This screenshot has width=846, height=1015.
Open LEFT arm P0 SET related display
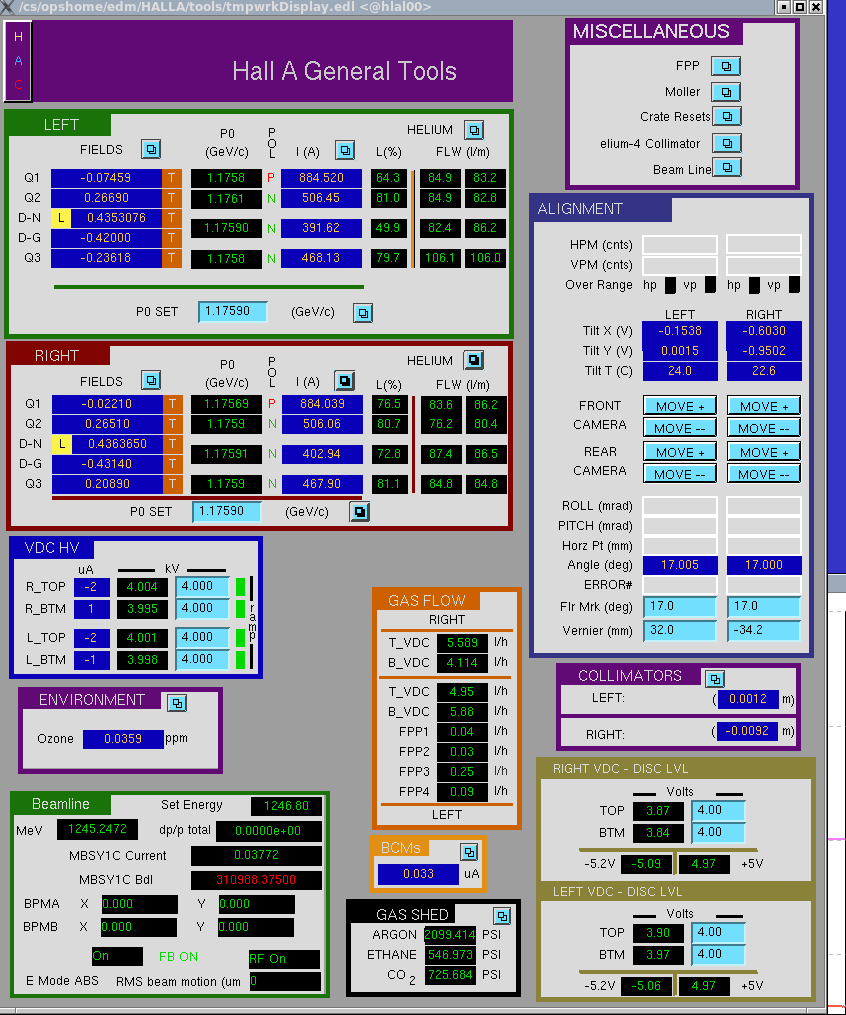click(363, 313)
